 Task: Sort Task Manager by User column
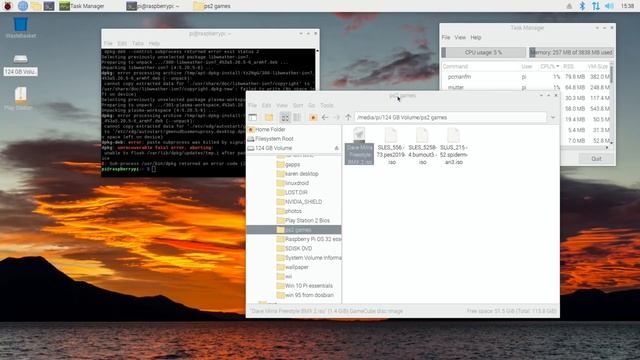coord(527,66)
